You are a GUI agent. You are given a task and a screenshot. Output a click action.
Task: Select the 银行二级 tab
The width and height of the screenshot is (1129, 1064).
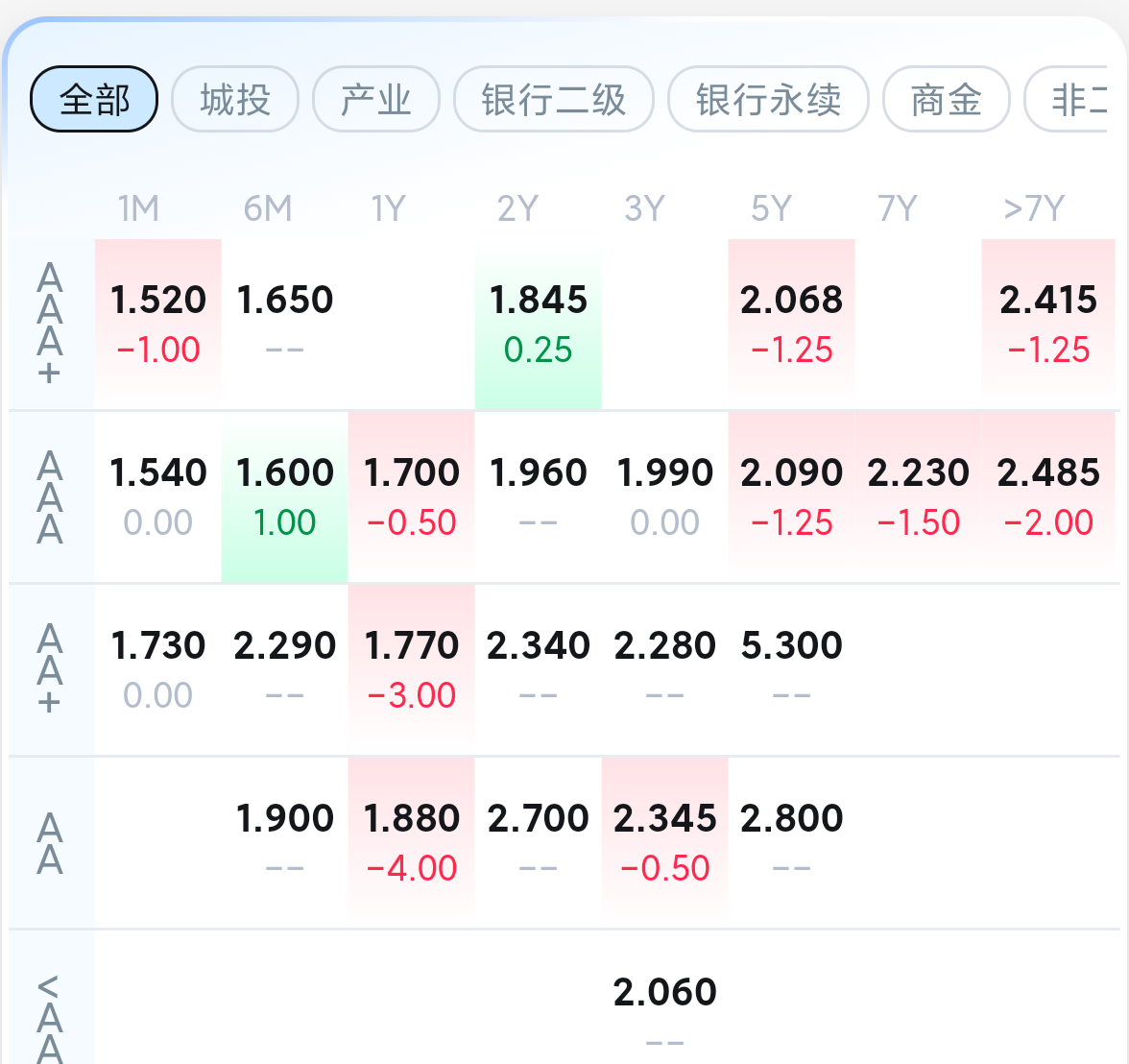pos(554,99)
